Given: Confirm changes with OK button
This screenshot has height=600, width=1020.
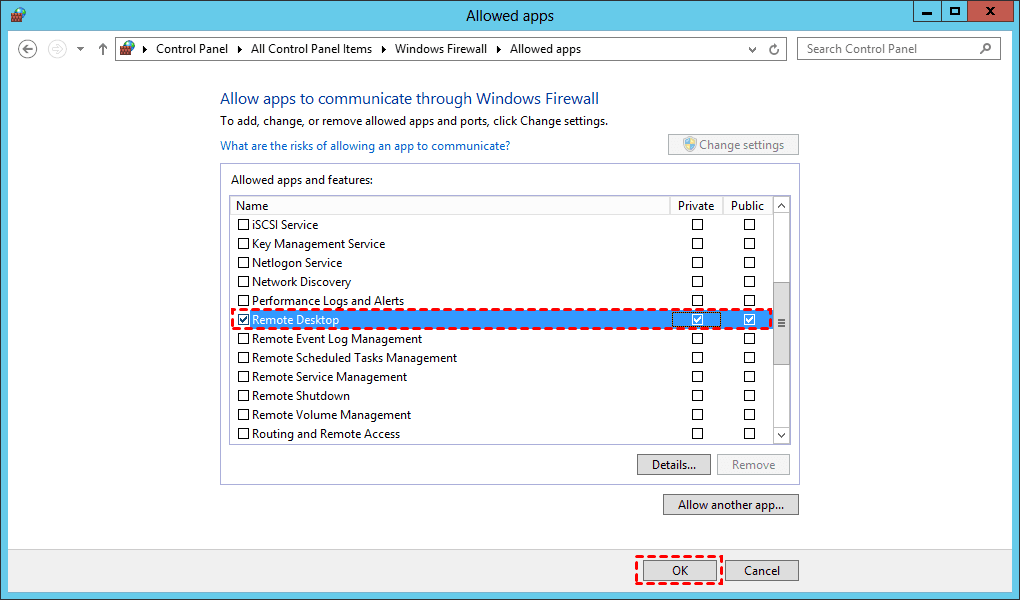Looking at the screenshot, I should [x=680, y=571].
